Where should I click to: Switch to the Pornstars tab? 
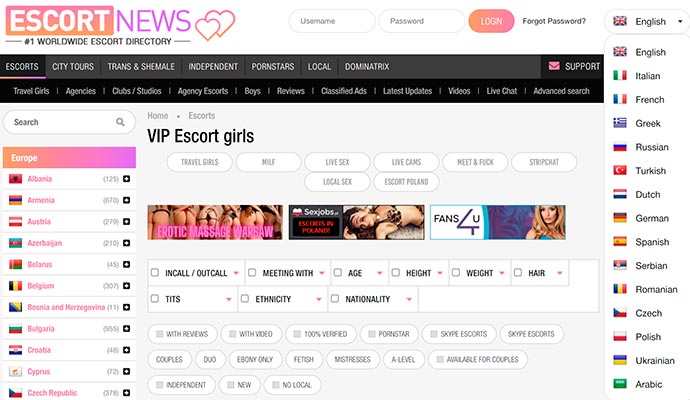pos(272,67)
